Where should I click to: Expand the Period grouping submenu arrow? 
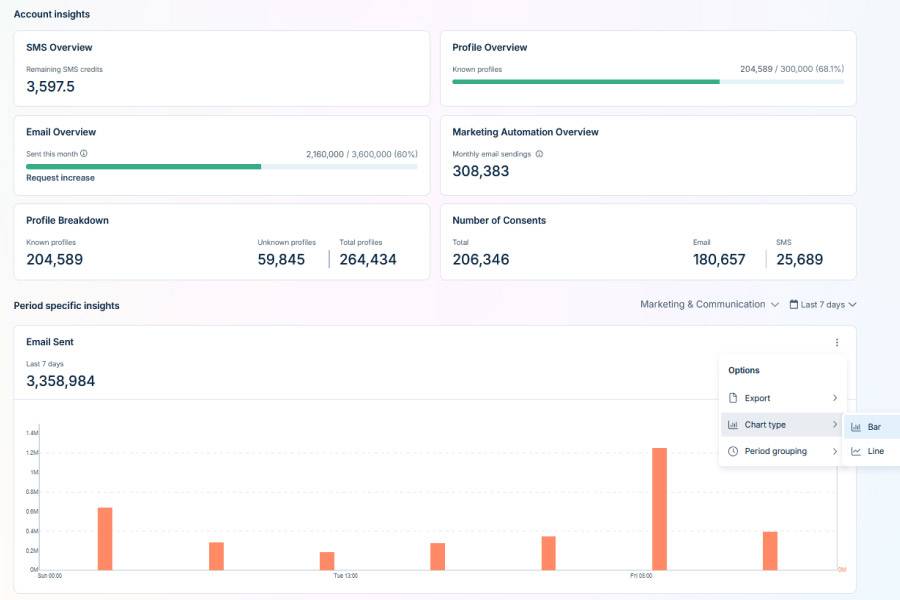coord(835,451)
